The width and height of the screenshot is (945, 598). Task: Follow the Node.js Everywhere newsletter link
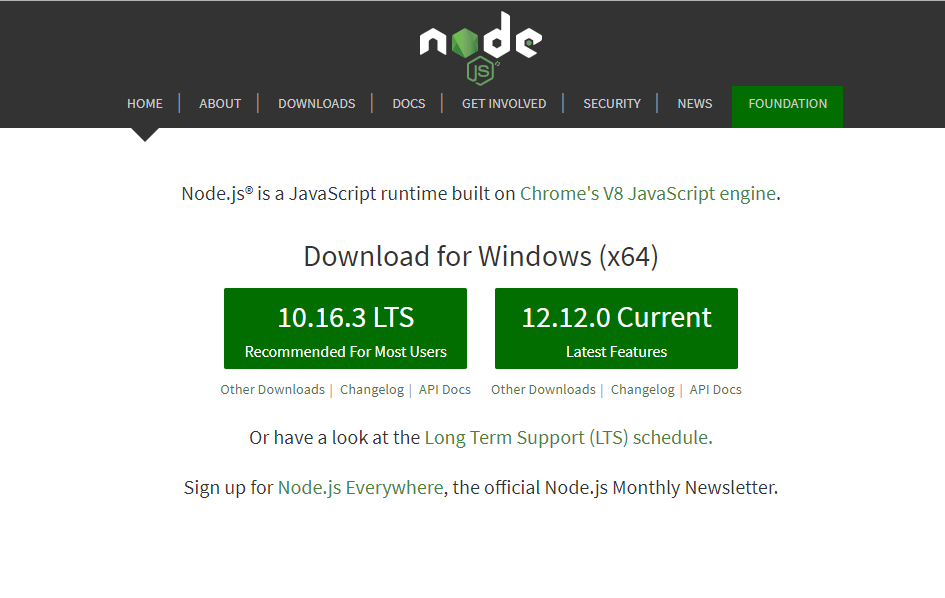tap(360, 487)
